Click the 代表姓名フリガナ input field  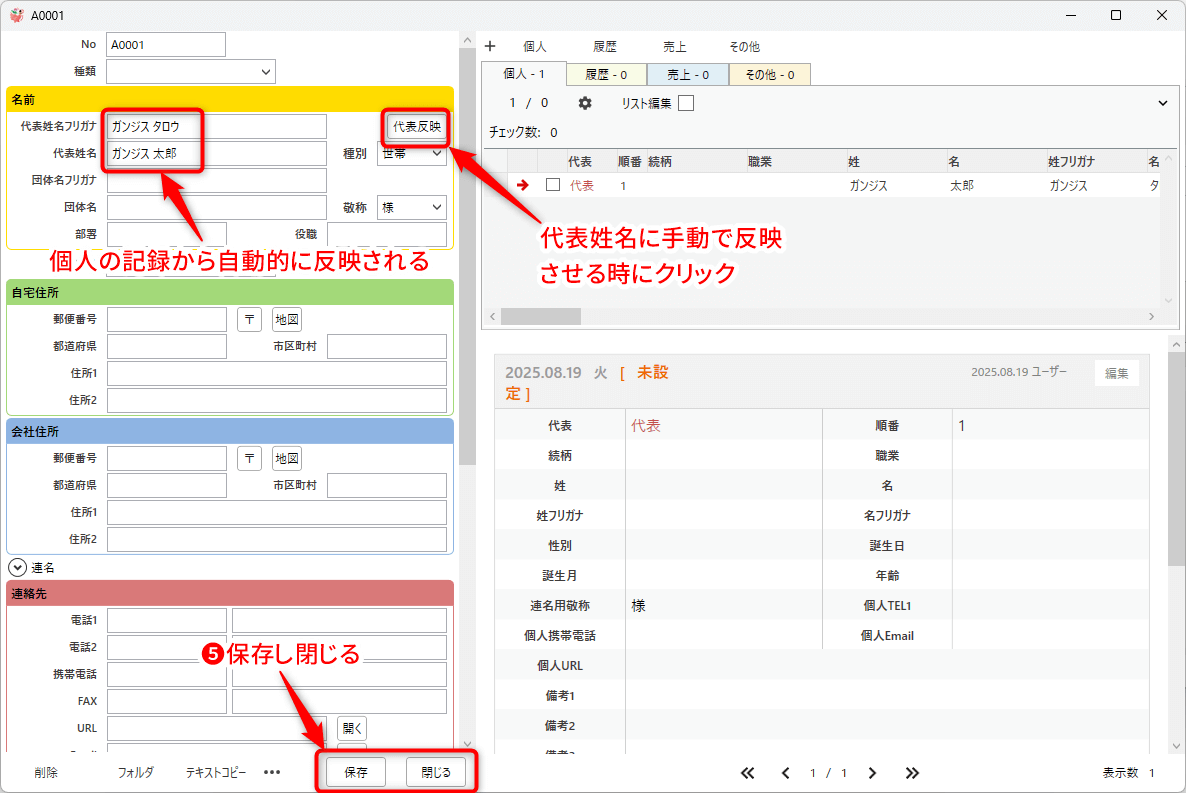pyautogui.click(x=216, y=126)
